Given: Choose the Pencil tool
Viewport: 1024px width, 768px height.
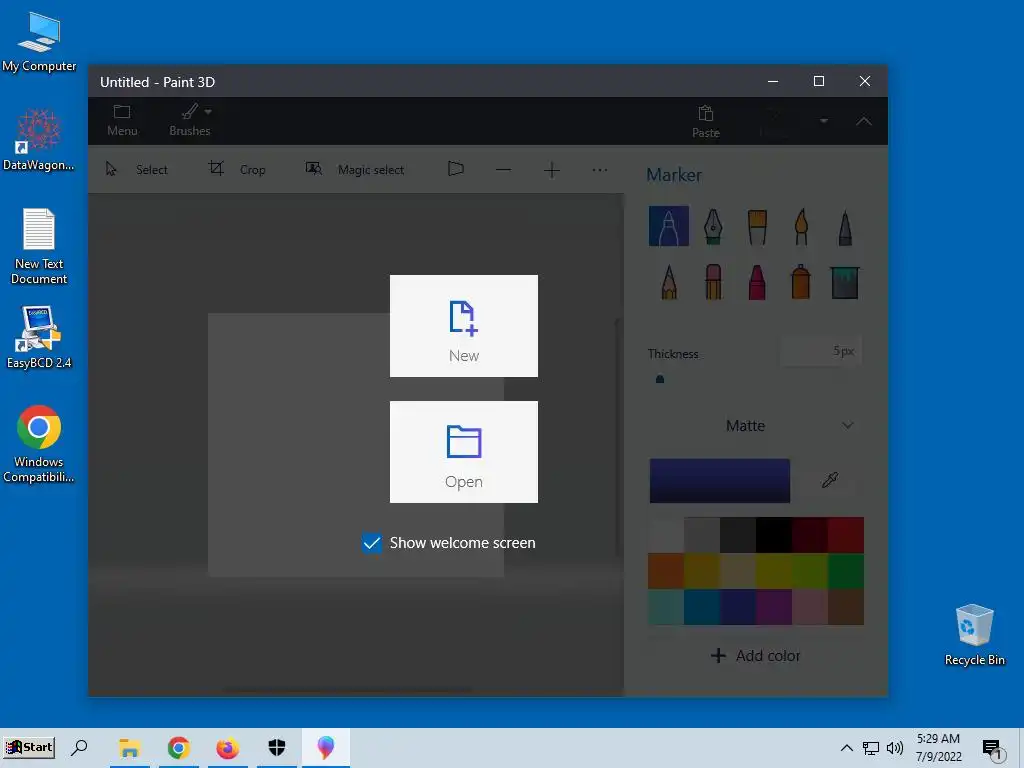Looking at the screenshot, I should point(669,282).
